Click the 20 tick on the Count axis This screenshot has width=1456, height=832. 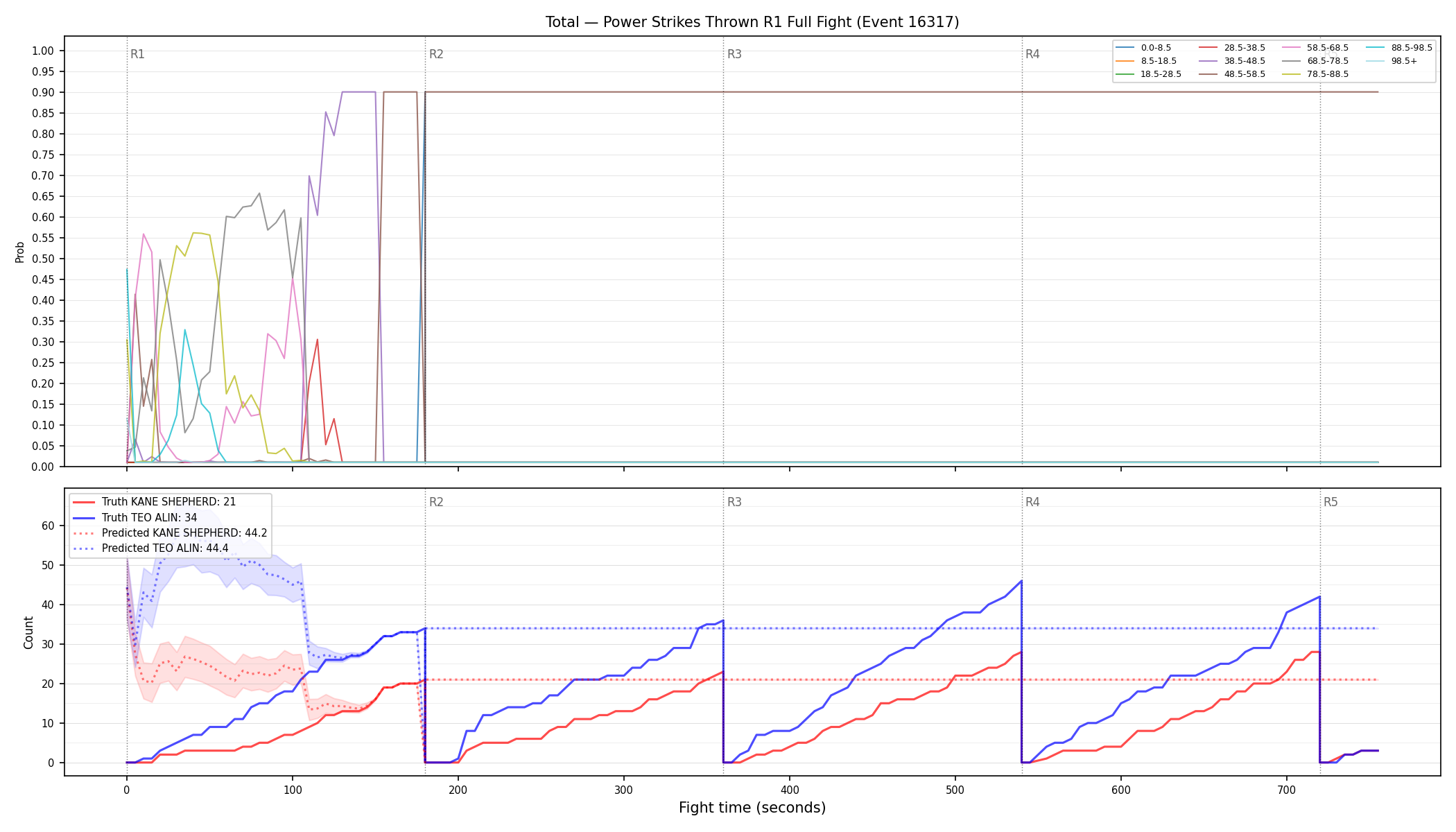pyautogui.click(x=48, y=684)
